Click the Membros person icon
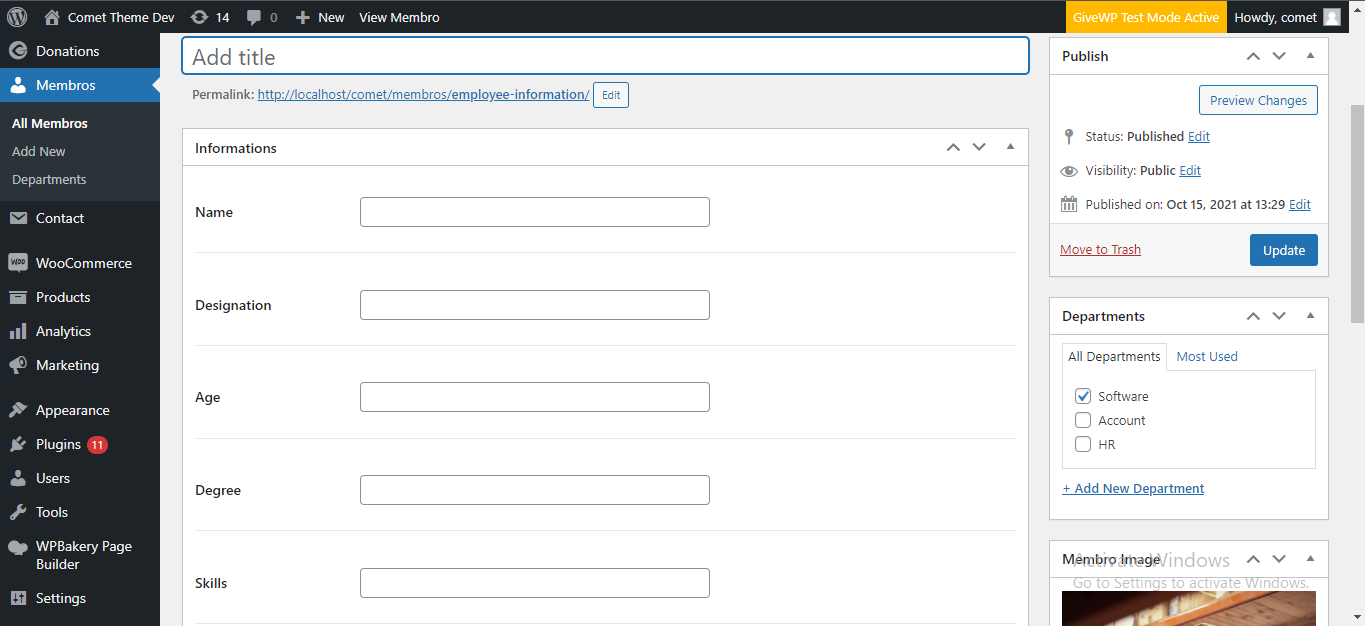 pyautogui.click(x=18, y=85)
